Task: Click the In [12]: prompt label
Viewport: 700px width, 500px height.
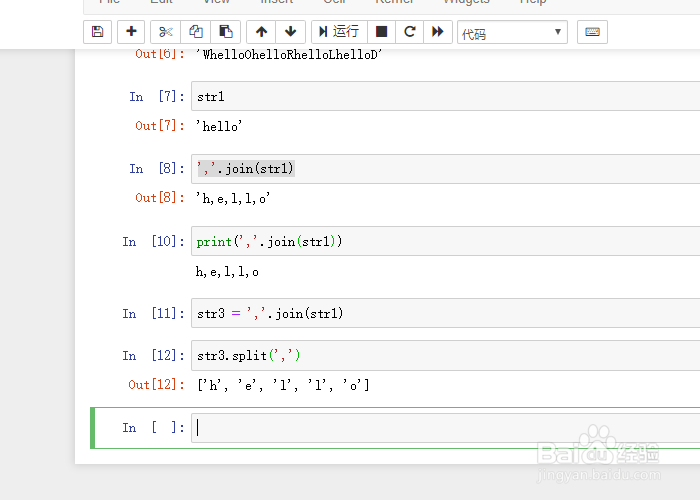Action: coord(154,355)
